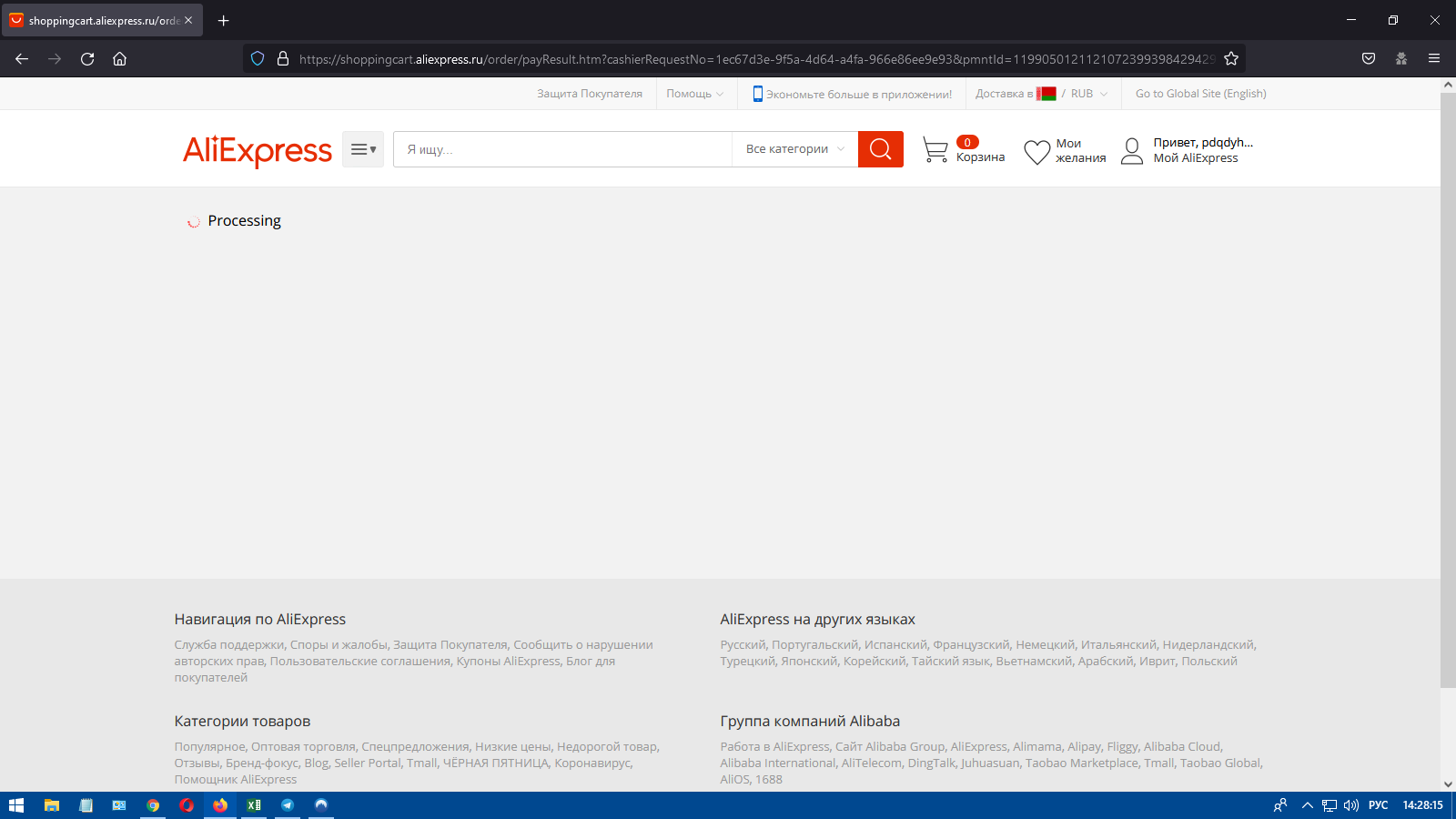Viewport: 1456px width, 819px height.
Task: Open the user profile avatar icon
Action: pos(1132,151)
